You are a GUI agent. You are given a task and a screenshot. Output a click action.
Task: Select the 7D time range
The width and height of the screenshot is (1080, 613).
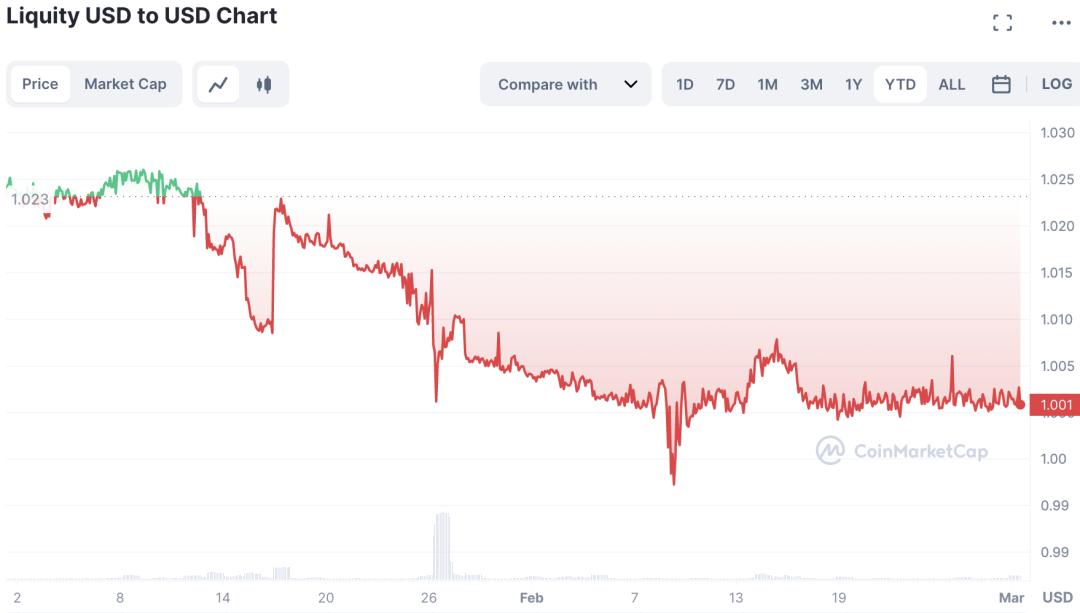point(725,84)
